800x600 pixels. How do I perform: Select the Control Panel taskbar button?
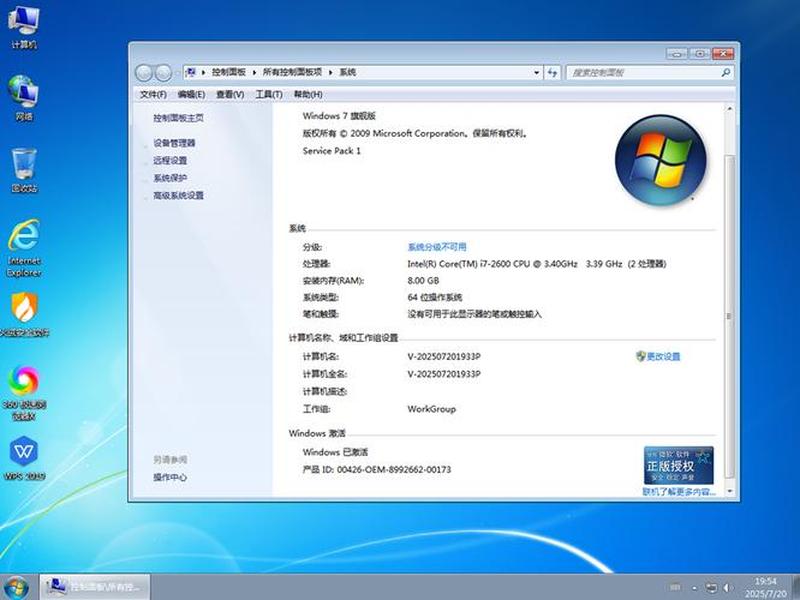click(95, 587)
